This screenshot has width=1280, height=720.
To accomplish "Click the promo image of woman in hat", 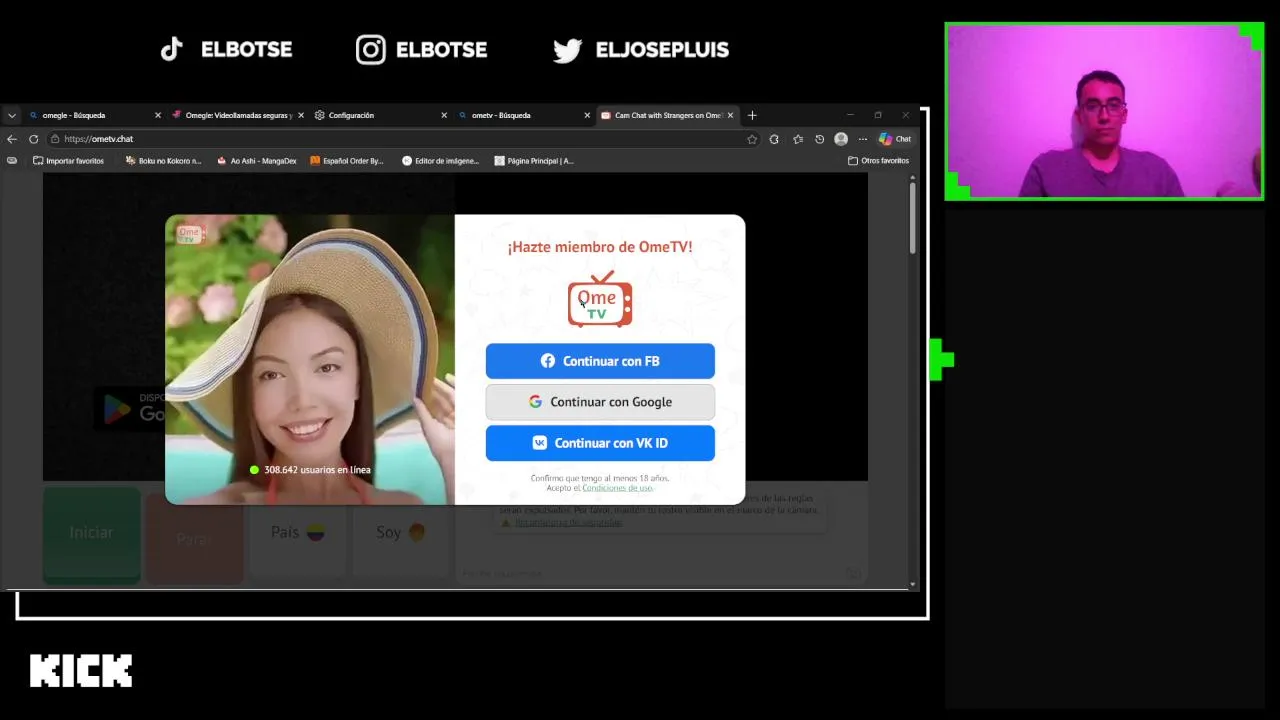I will [x=310, y=360].
